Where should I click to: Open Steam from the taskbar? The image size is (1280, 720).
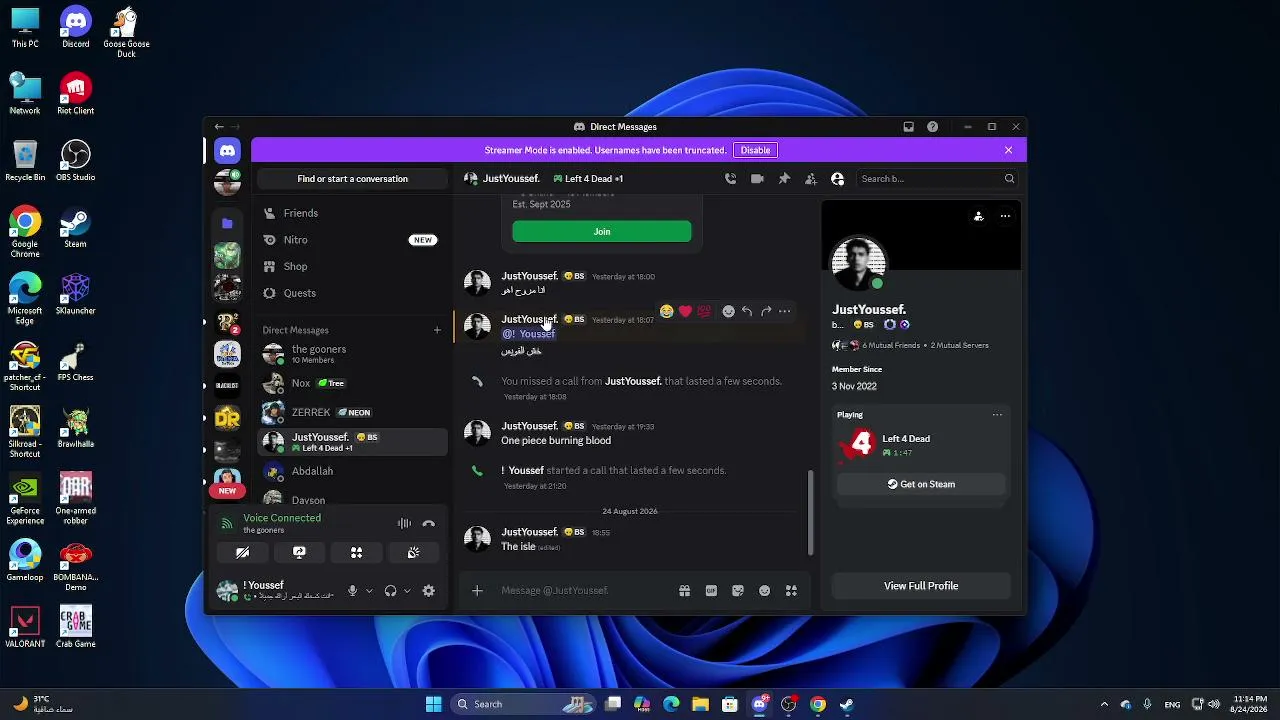click(847, 704)
